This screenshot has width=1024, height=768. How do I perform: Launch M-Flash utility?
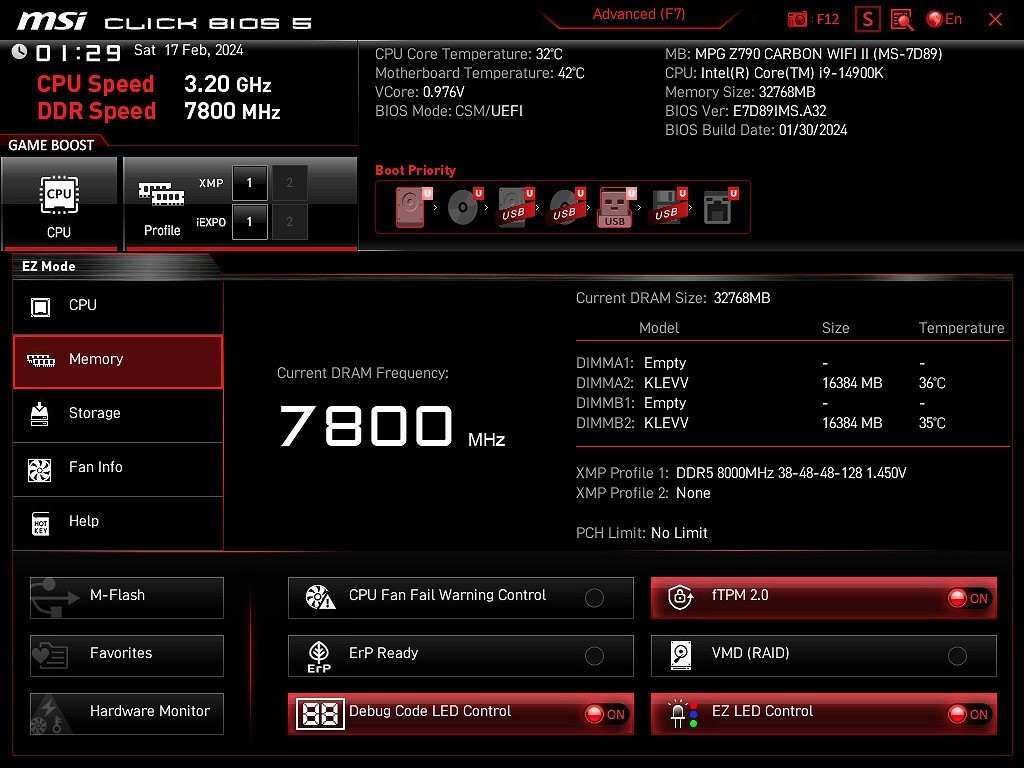(x=127, y=598)
